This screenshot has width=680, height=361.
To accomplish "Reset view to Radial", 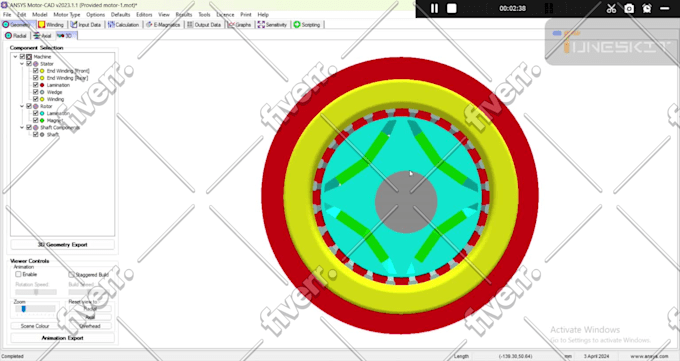I will [90, 308].
